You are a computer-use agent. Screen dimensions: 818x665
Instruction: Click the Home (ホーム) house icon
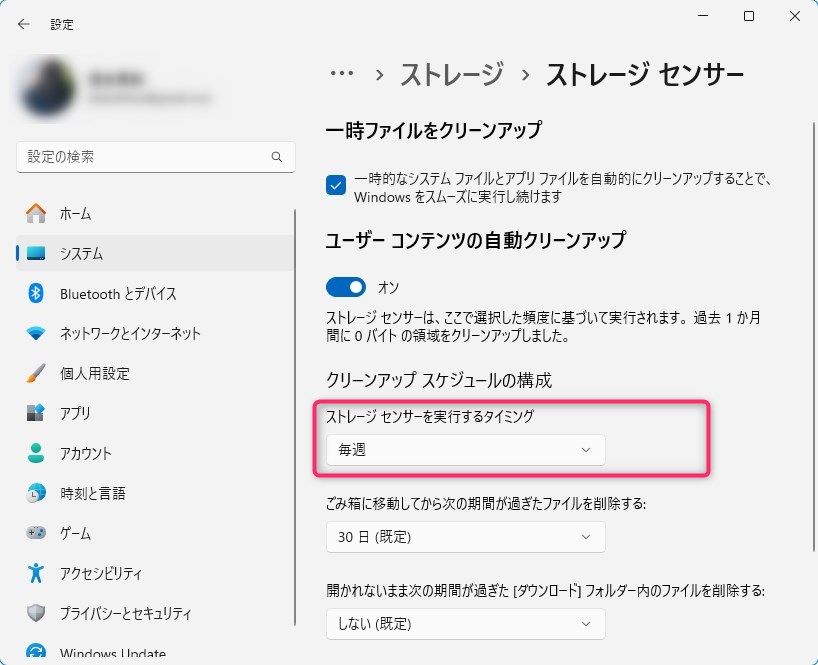pyautogui.click(x=36, y=213)
